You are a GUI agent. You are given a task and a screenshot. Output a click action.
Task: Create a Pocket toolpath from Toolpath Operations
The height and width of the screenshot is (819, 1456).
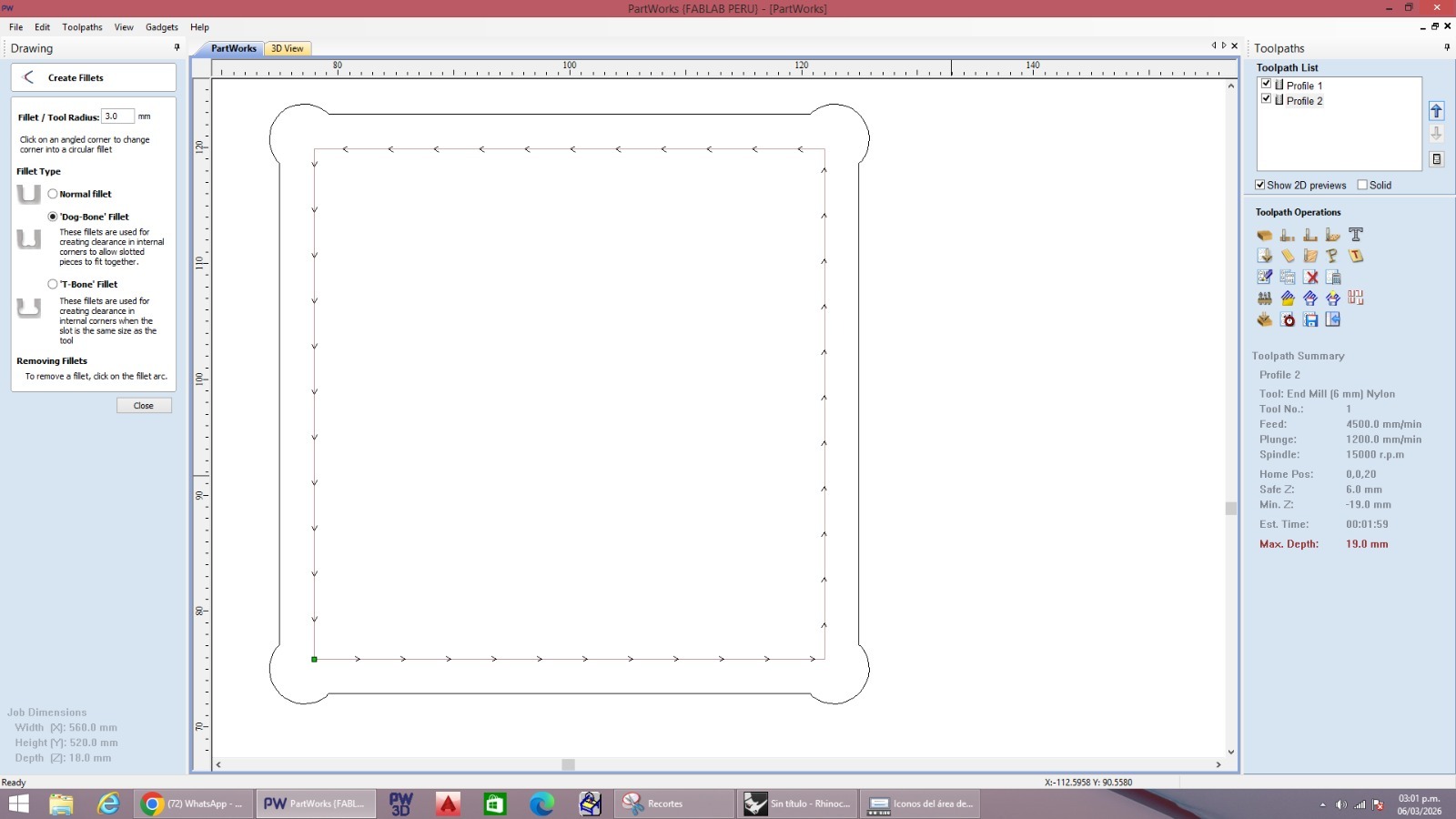coord(1310,235)
